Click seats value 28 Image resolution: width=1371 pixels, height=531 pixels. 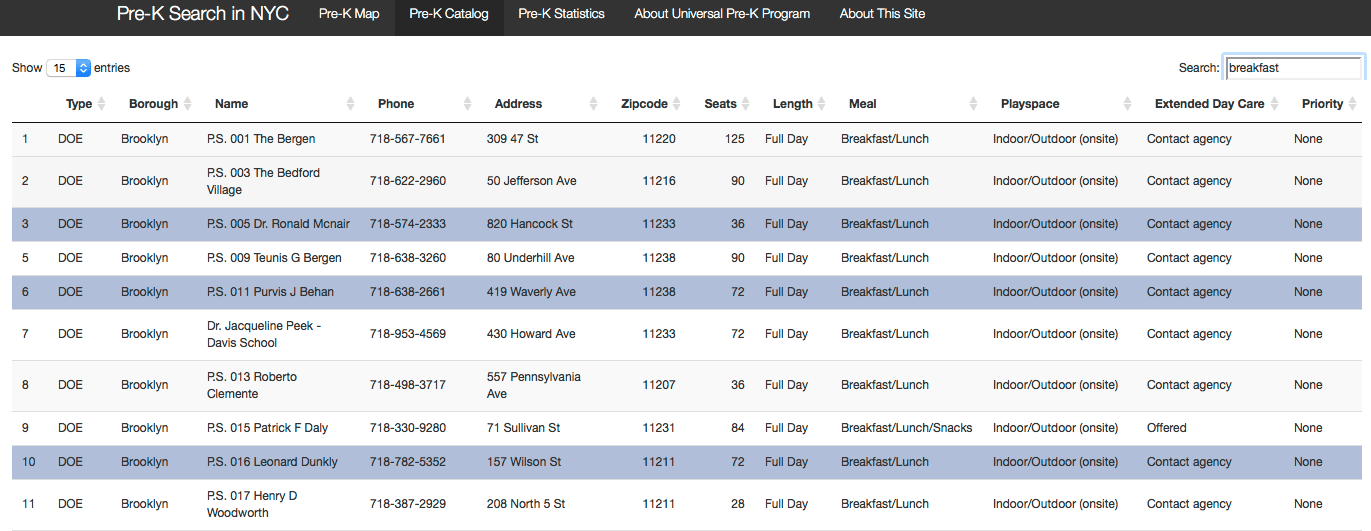click(x=738, y=504)
